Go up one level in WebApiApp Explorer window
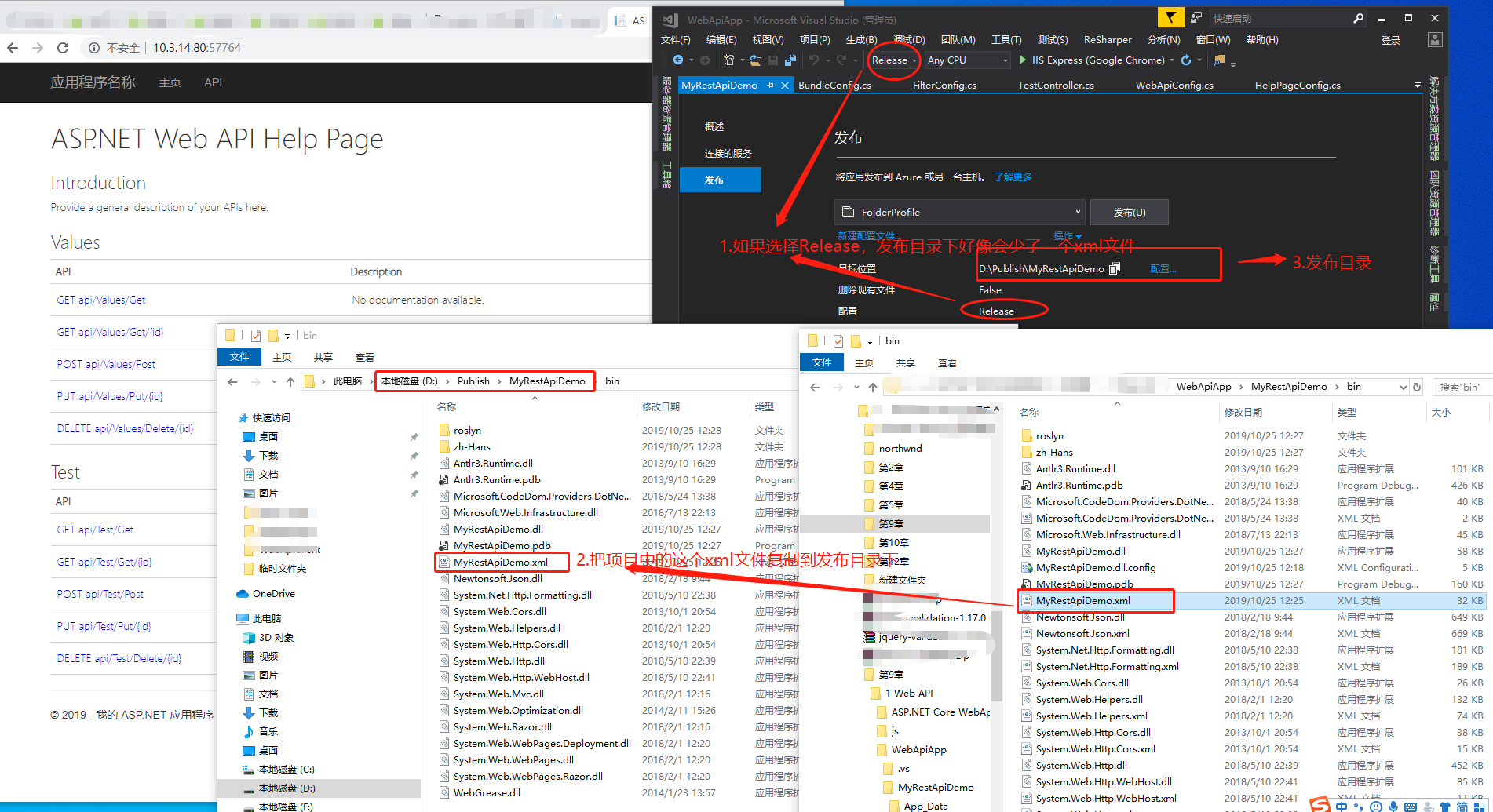This screenshot has height=812, width=1493. pyautogui.click(x=873, y=387)
